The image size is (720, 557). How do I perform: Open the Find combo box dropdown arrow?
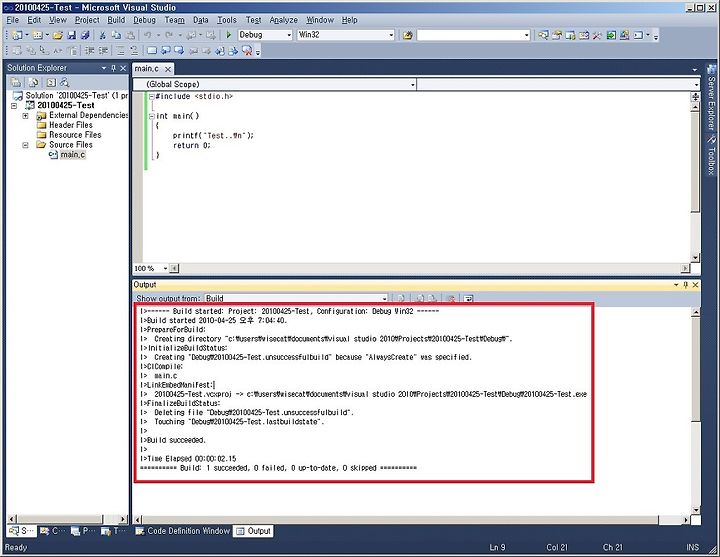(x=526, y=35)
